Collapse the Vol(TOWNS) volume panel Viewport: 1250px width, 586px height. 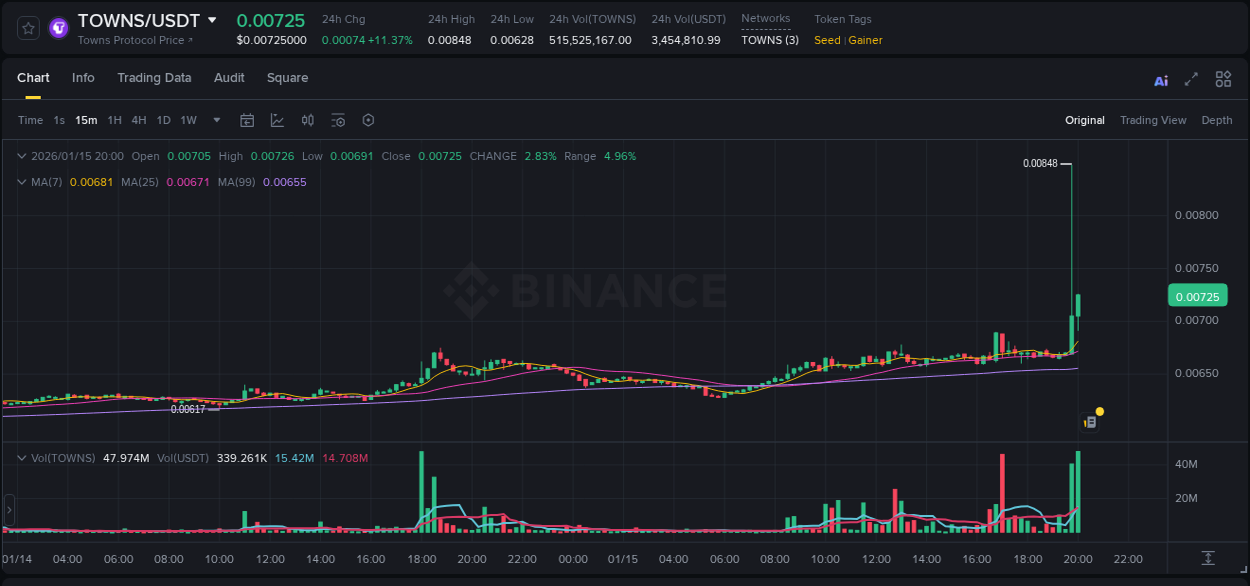20,456
